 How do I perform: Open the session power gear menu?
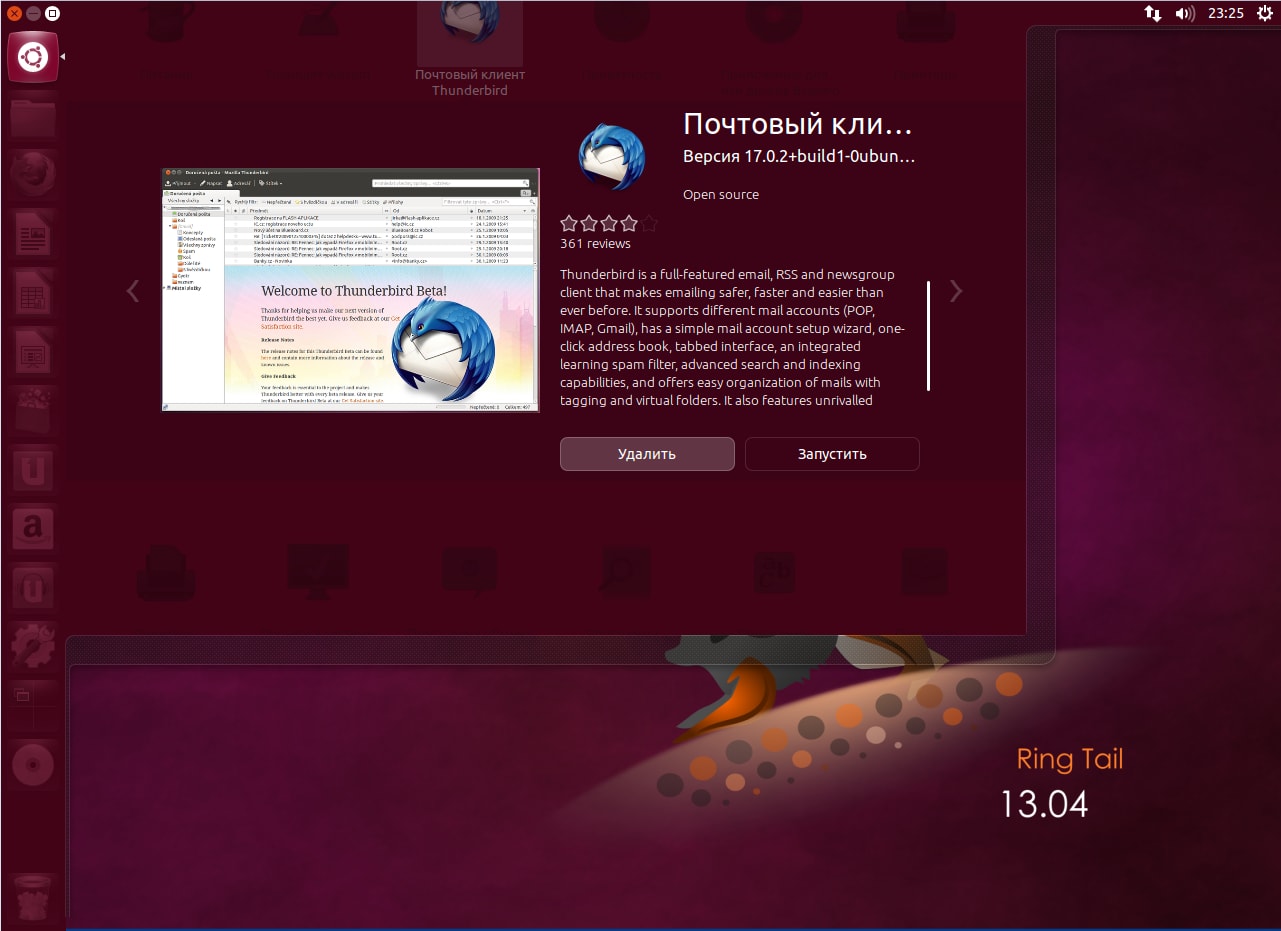pyautogui.click(x=1264, y=13)
